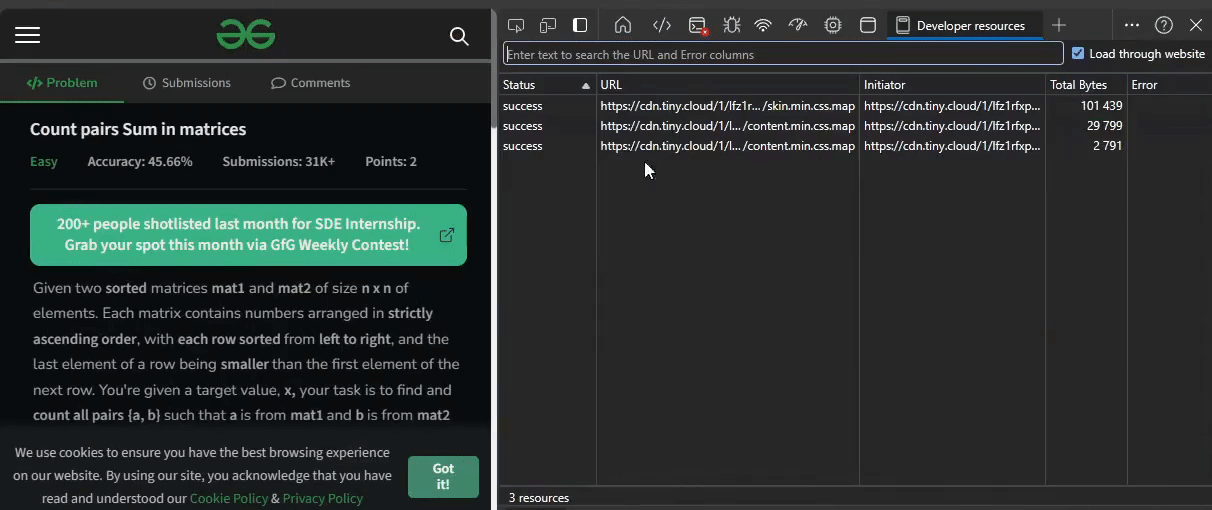Open the Elements tool
Screen dimensions: 1212x510
[661, 25]
